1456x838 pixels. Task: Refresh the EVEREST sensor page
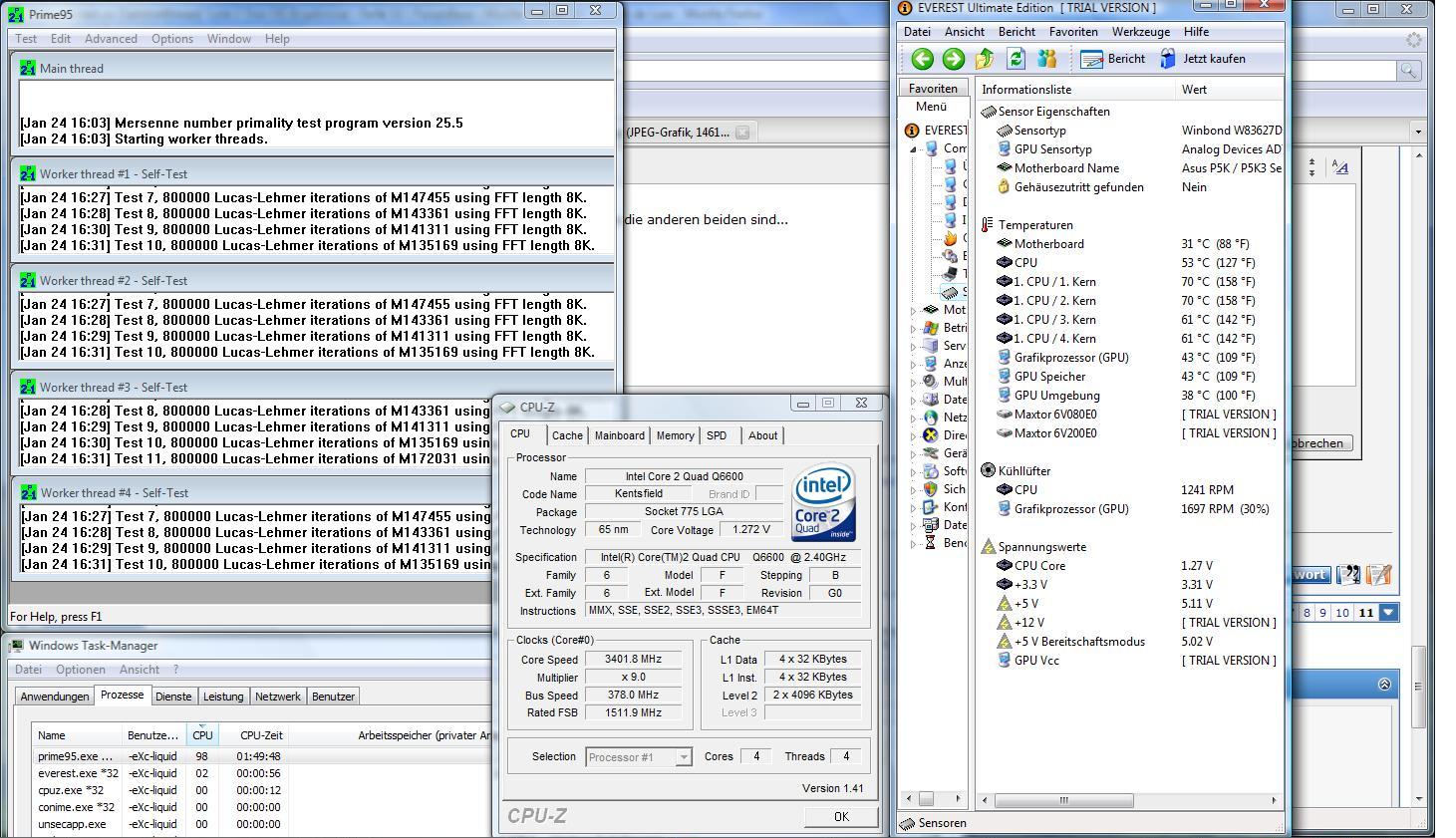click(x=1016, y=59)
